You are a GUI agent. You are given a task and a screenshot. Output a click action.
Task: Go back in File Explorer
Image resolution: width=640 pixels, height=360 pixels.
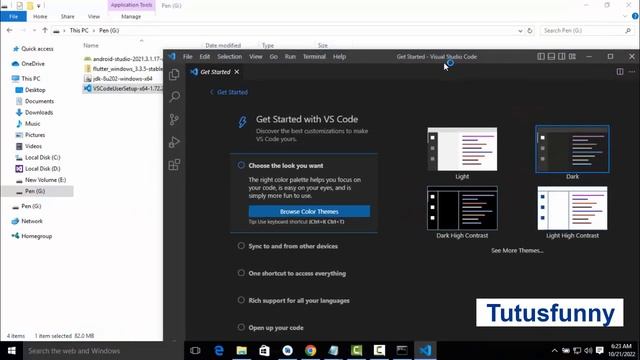9,31
